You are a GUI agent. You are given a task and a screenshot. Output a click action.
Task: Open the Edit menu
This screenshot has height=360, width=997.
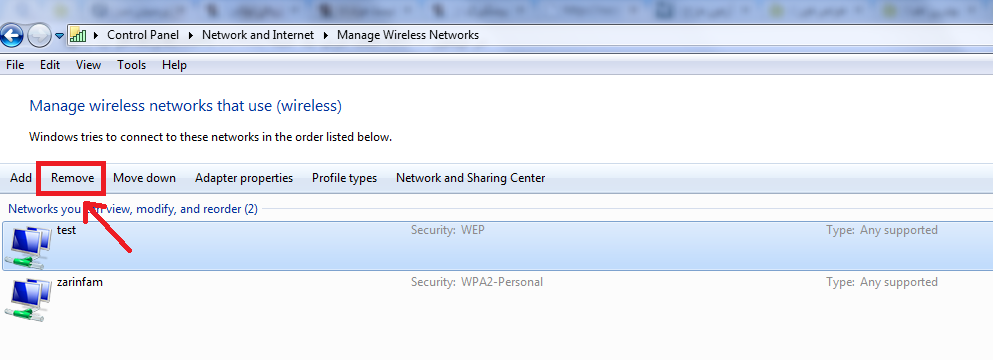click(x=50, y=65)
